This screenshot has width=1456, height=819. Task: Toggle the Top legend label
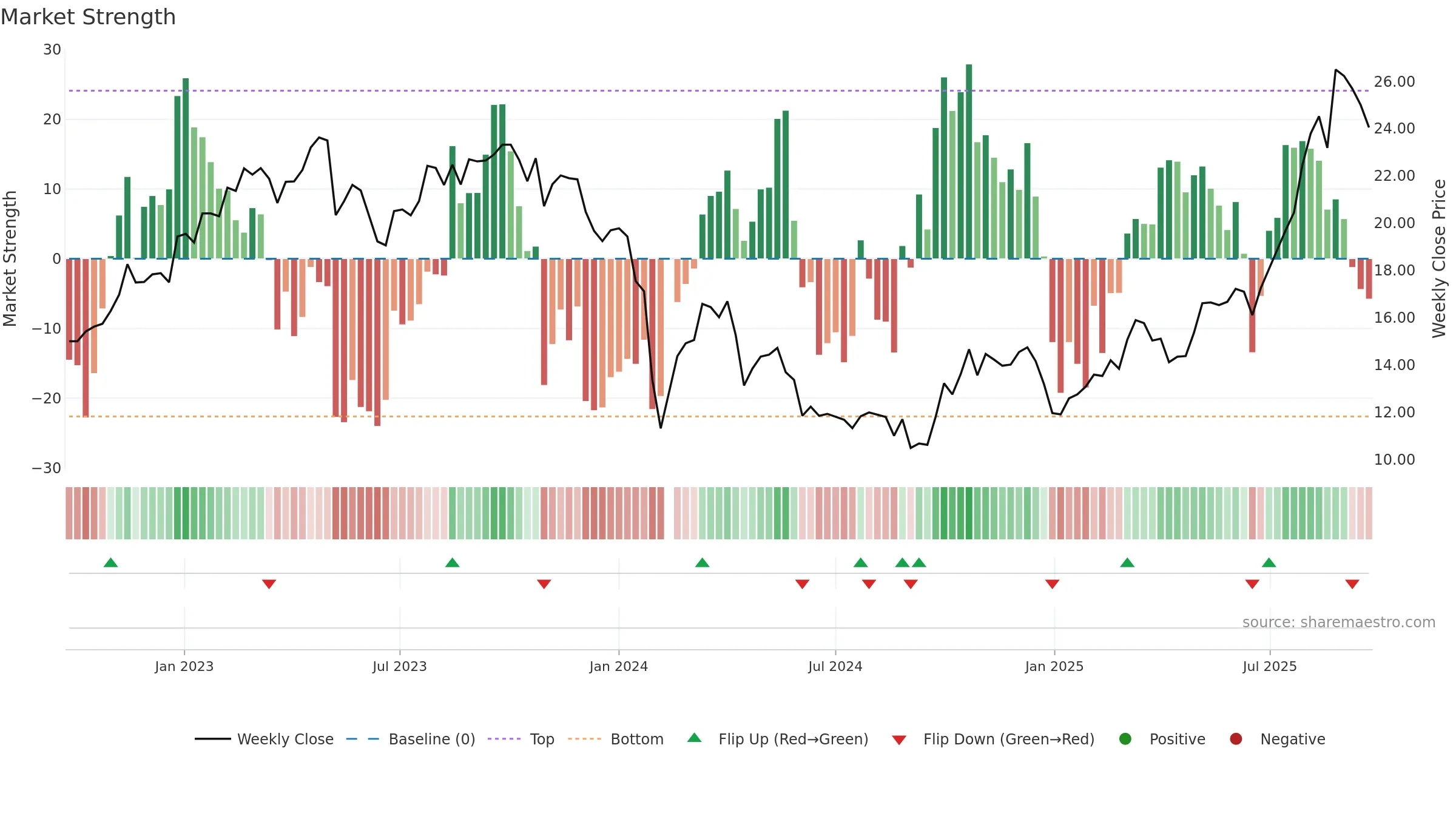[542, 740]
